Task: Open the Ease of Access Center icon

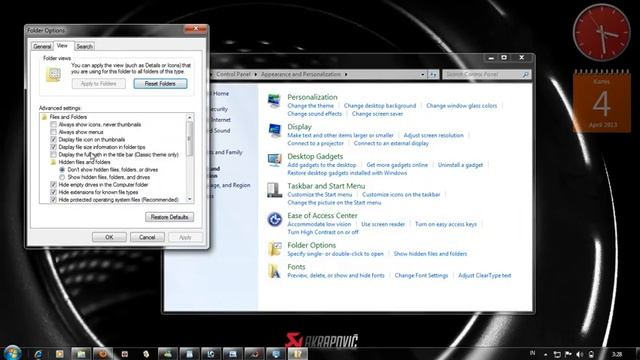Action: coord(274,220)
